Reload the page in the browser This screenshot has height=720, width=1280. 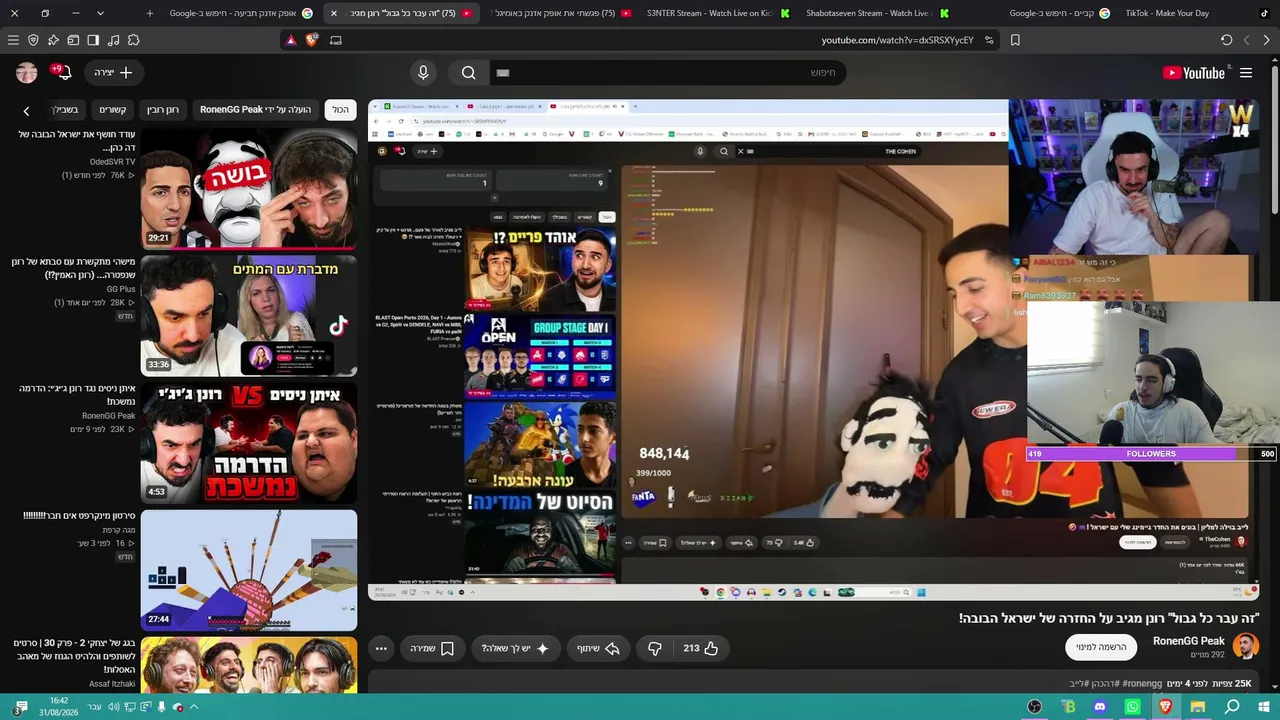point(1227,40)
